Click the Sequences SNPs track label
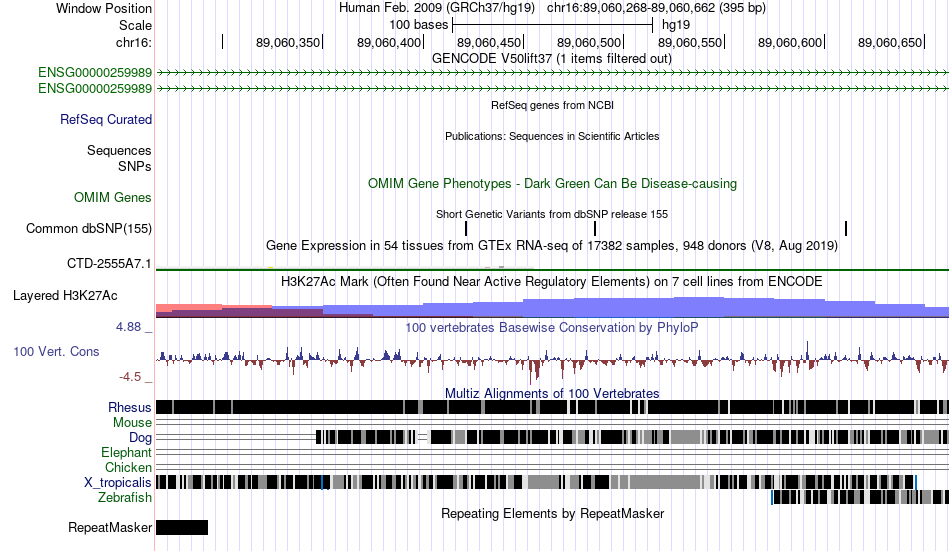The height and width of the screenshot is (551, 950). 119,158
